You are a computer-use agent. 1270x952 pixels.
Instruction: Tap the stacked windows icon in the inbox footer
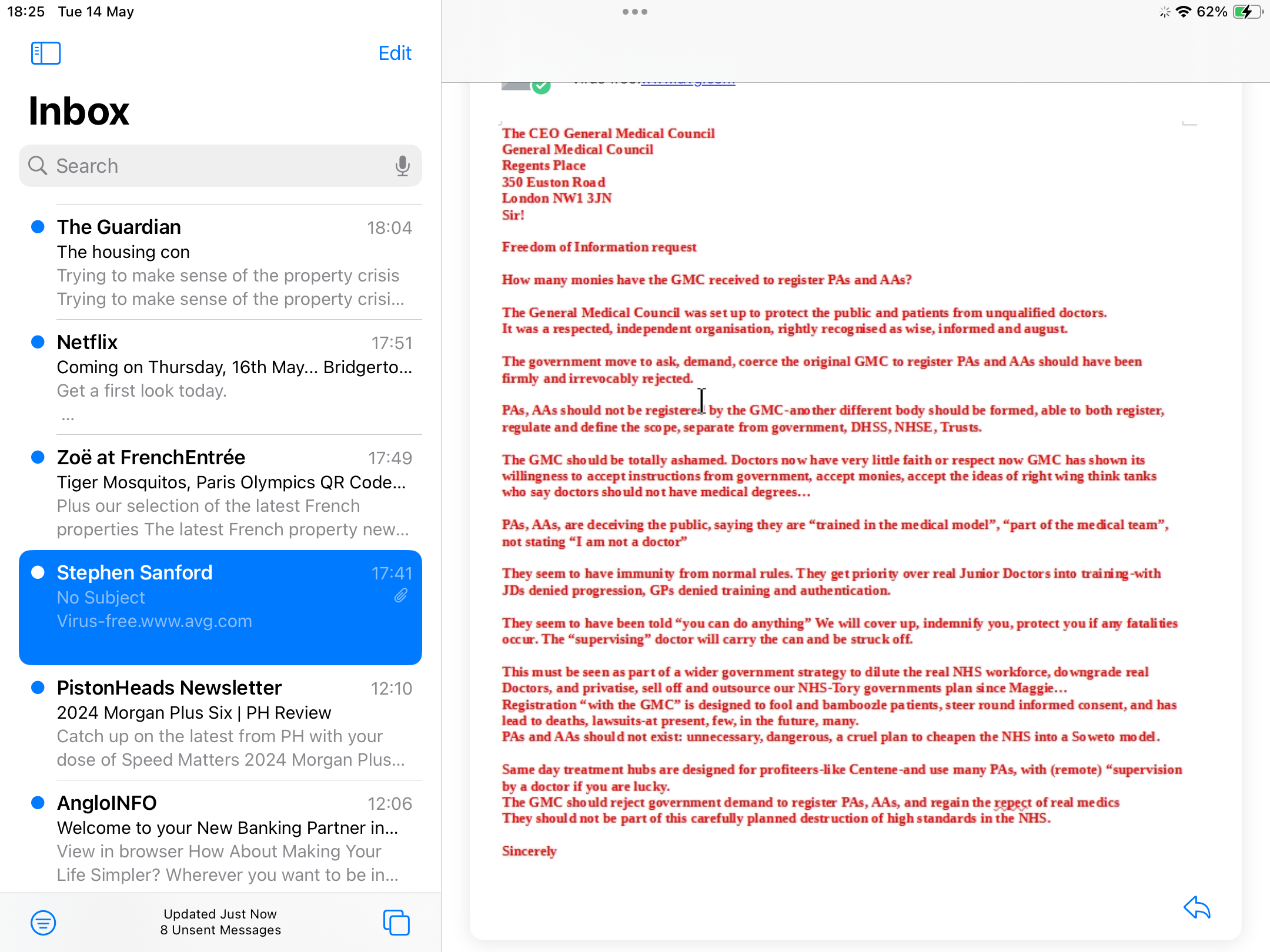396,922
